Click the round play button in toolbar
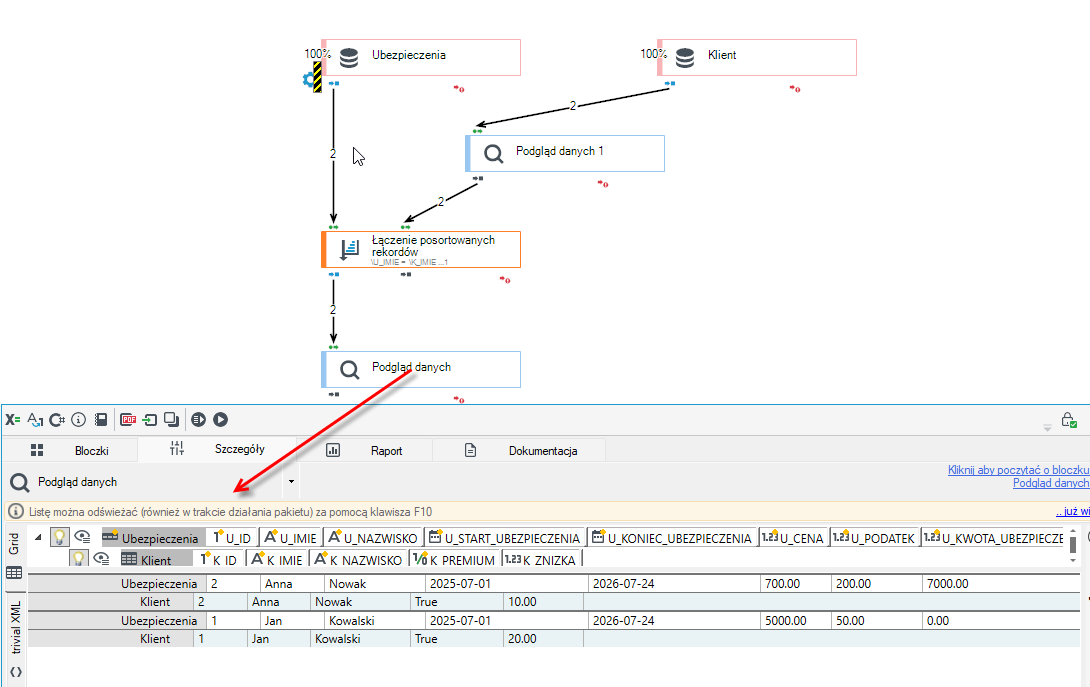The height and width of the screenshot is (687, 1090). (x=220, y=419)
